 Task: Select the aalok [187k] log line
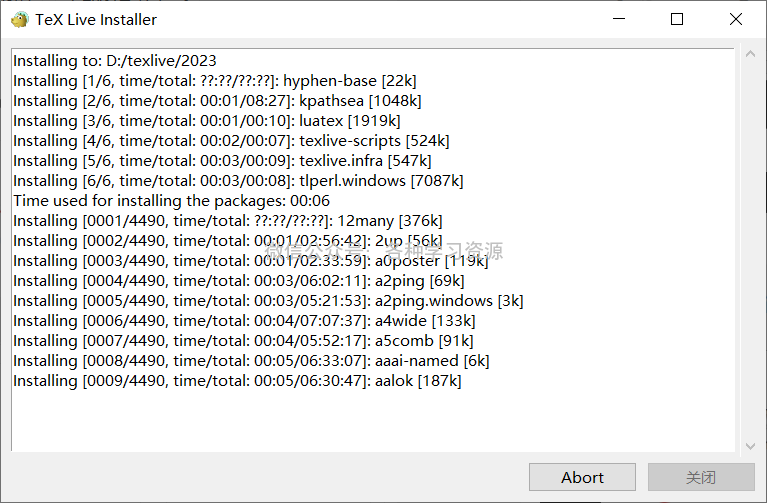237,382
